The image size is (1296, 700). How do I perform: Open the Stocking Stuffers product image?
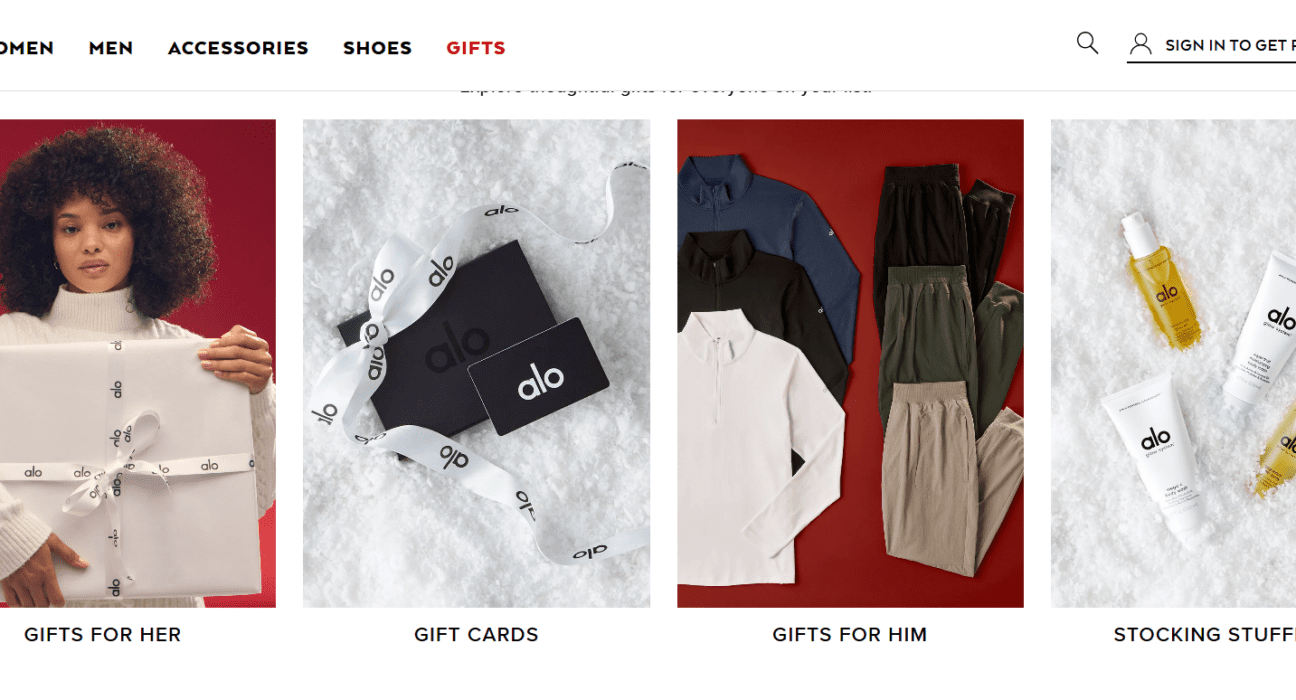click(1173, 363)
